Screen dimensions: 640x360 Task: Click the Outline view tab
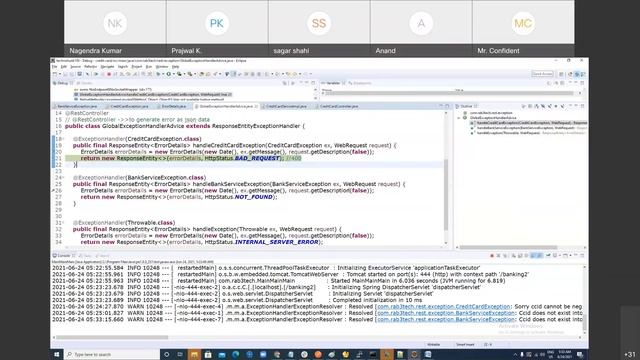pos(466,106)
